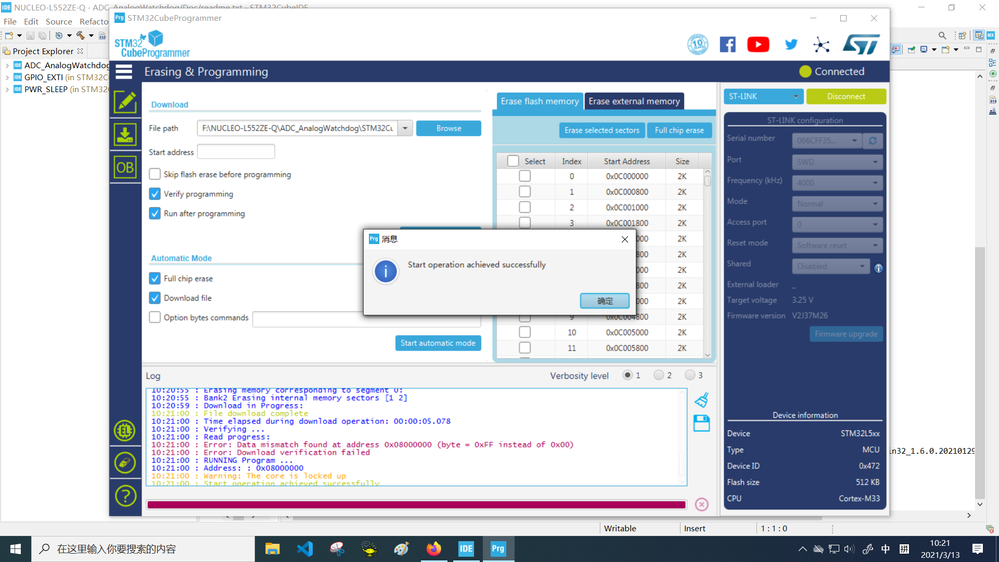Screen dimensions: 999x562
Task: Open the External Loaders EL icon
Action: click(125, 430)
